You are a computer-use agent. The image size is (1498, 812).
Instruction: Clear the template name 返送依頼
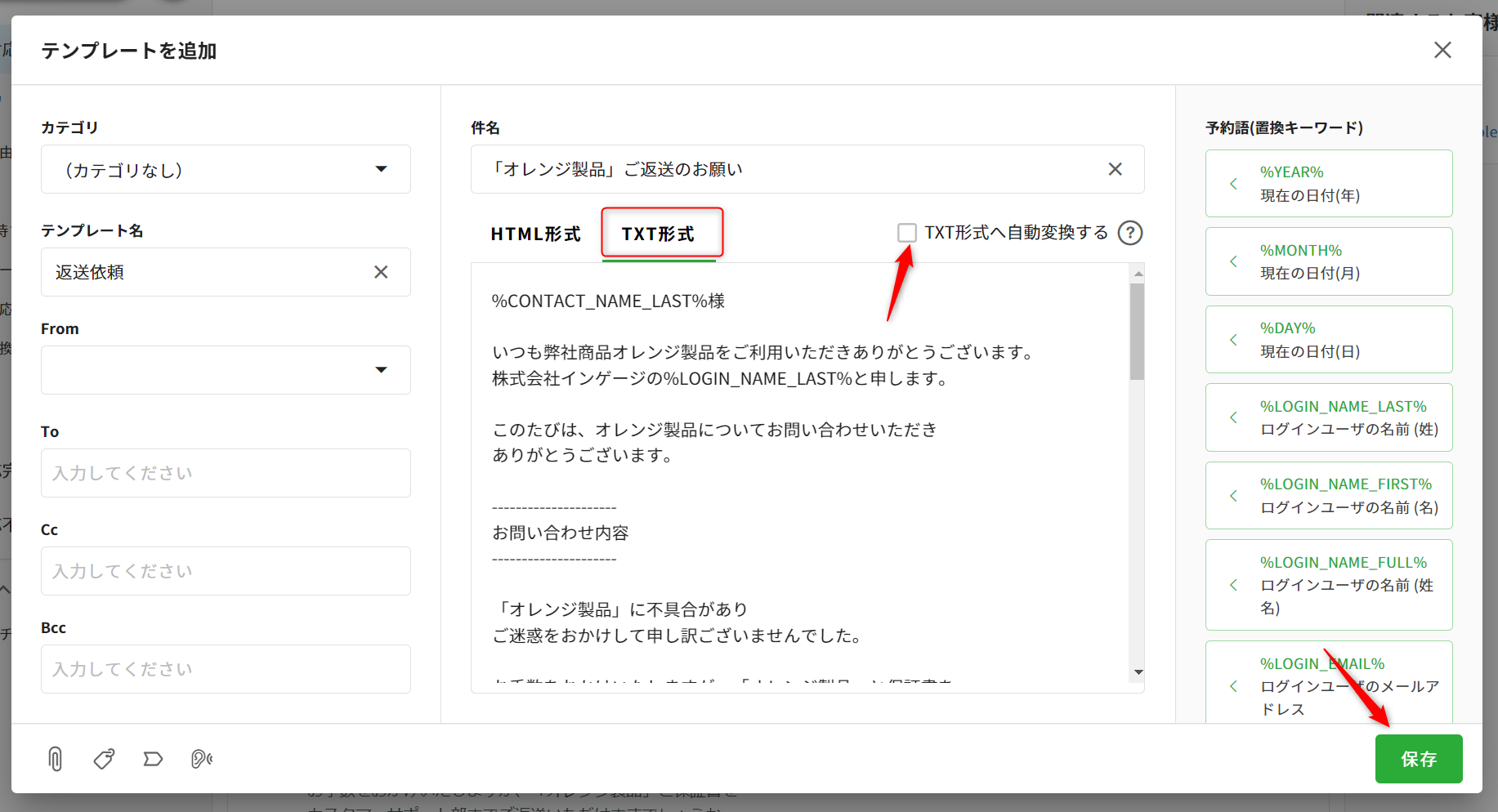coord(381,272)
